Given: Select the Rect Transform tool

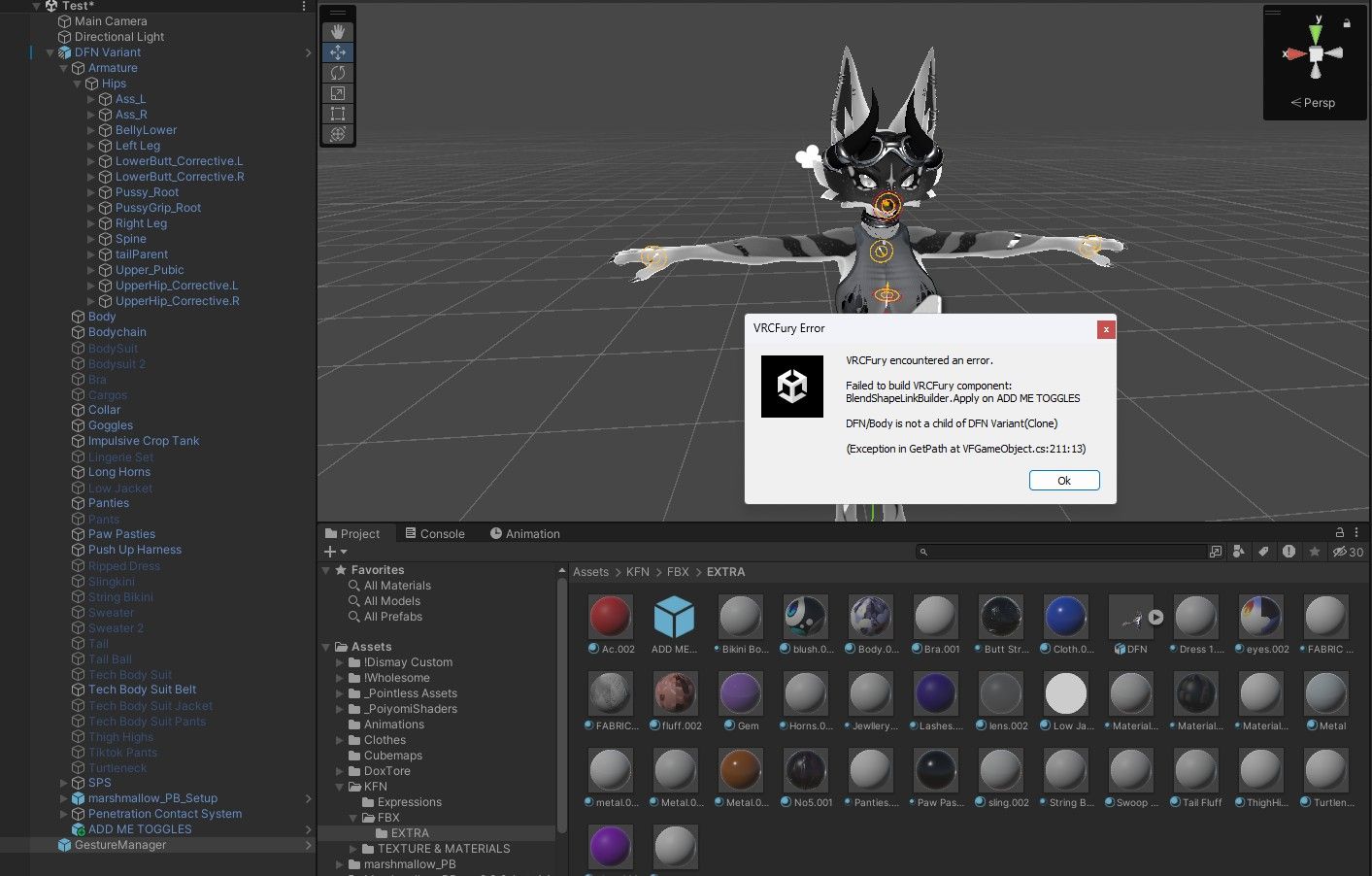Looking at the screenshot, I should [338, 114].
